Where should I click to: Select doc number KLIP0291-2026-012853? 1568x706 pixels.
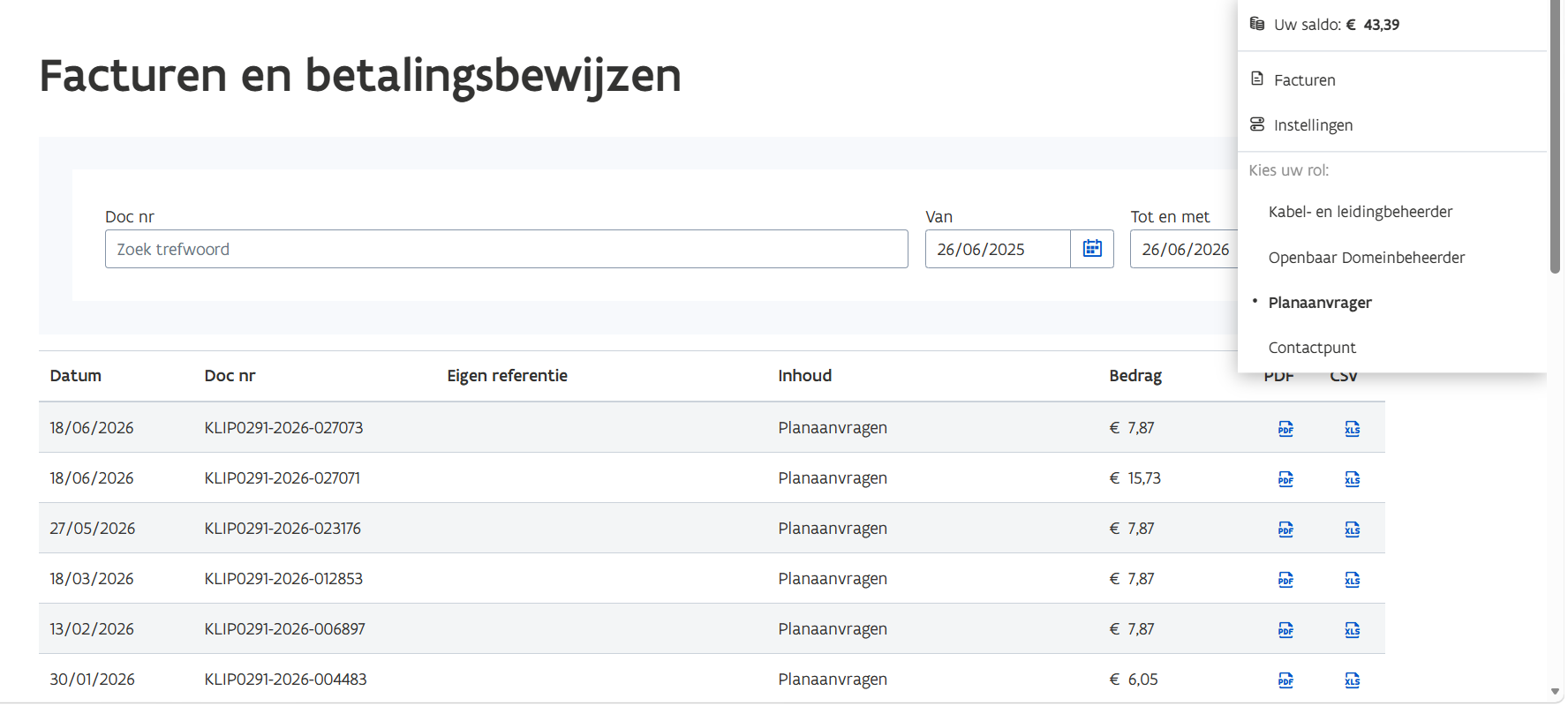pyautogui.click(x=283, y=579)
